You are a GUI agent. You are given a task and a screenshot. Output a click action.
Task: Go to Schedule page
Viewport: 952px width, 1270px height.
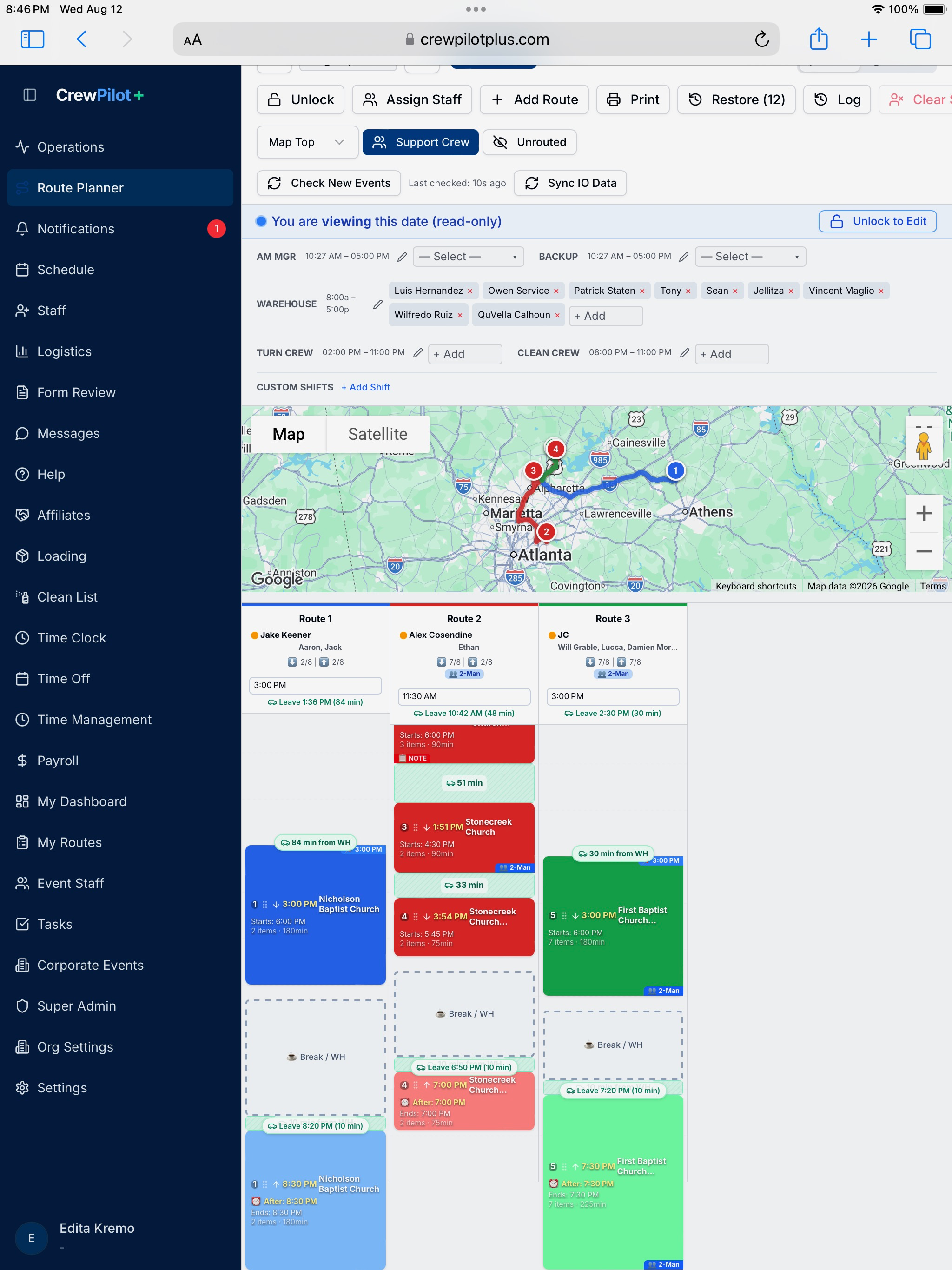pos(120,270)
